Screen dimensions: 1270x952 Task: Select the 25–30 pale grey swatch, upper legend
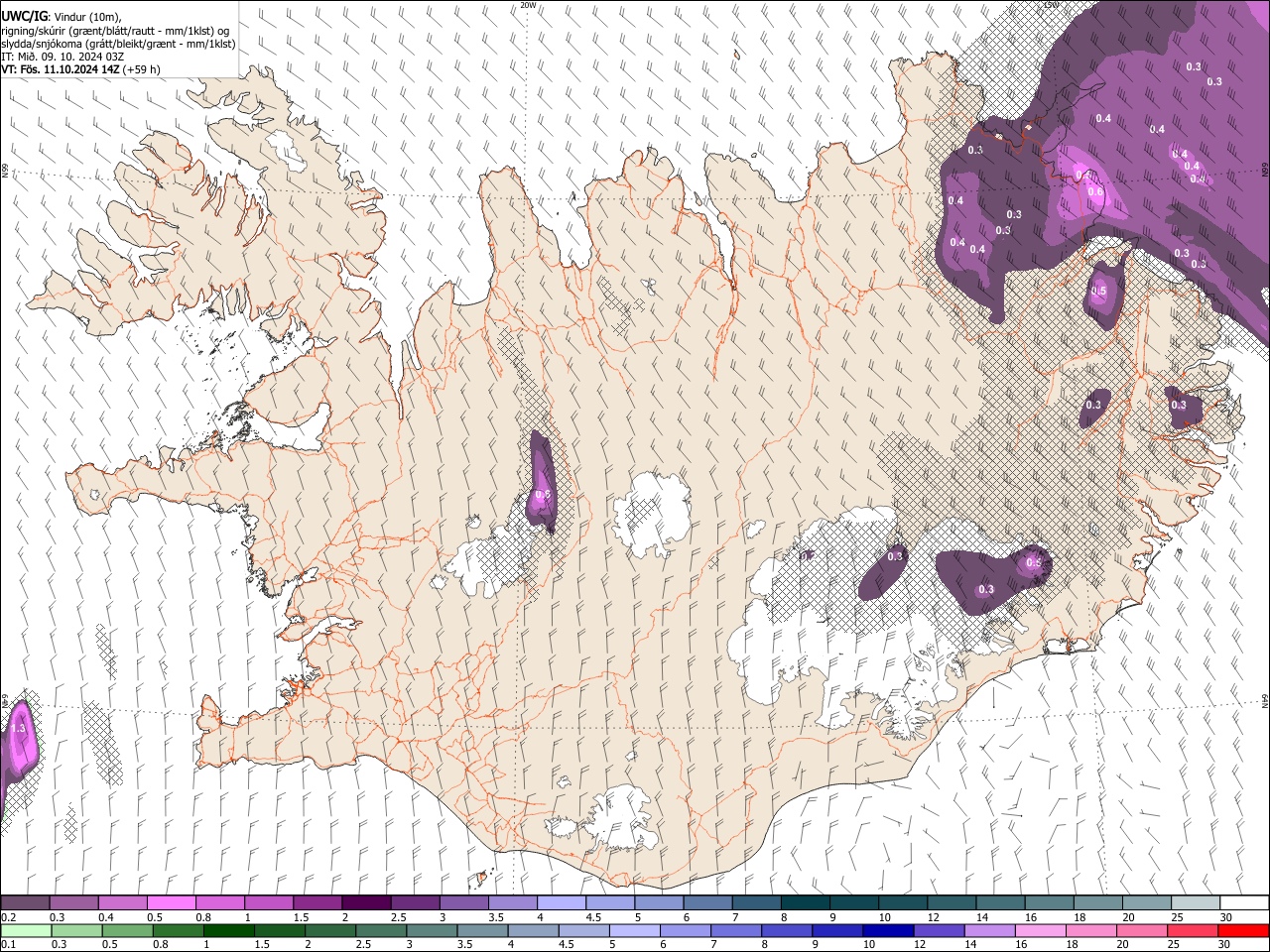point(1196,903)
